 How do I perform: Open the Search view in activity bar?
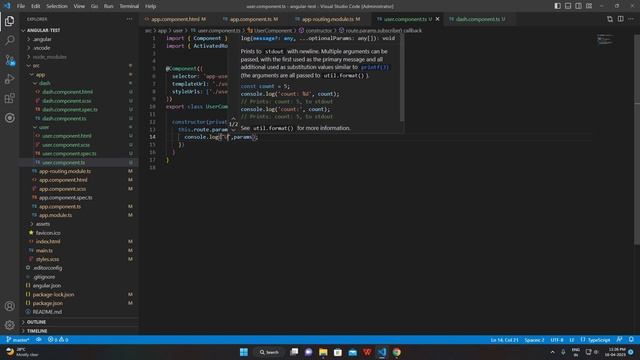pyautogui.click(x=9, y=40)
